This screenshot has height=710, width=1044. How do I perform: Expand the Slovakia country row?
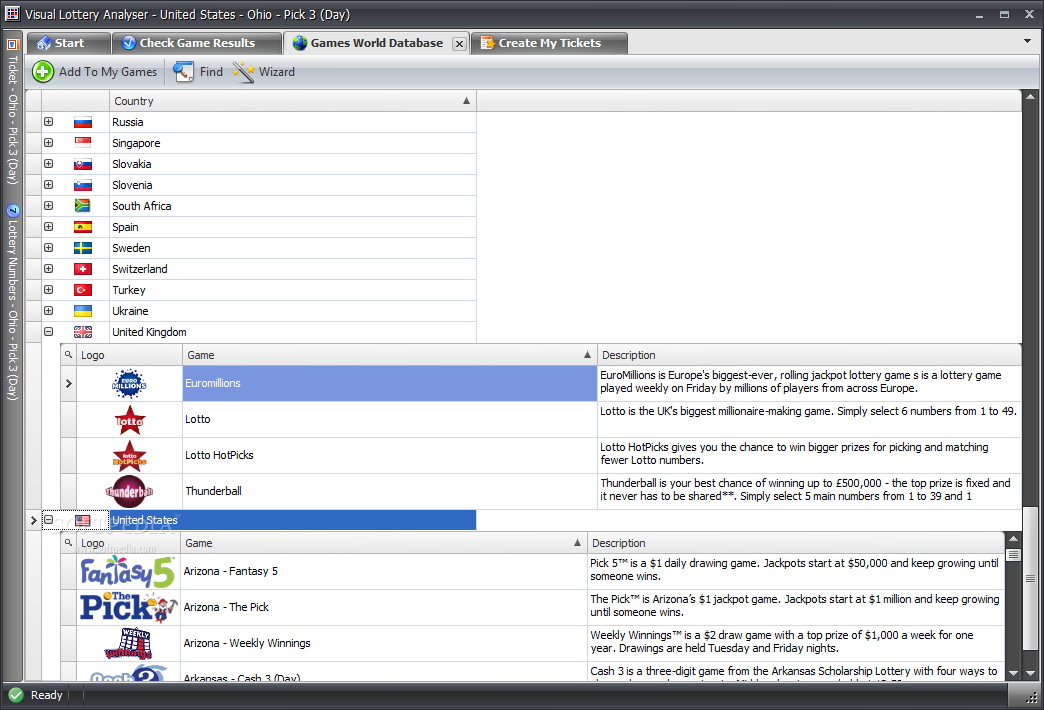click(49, 164)
